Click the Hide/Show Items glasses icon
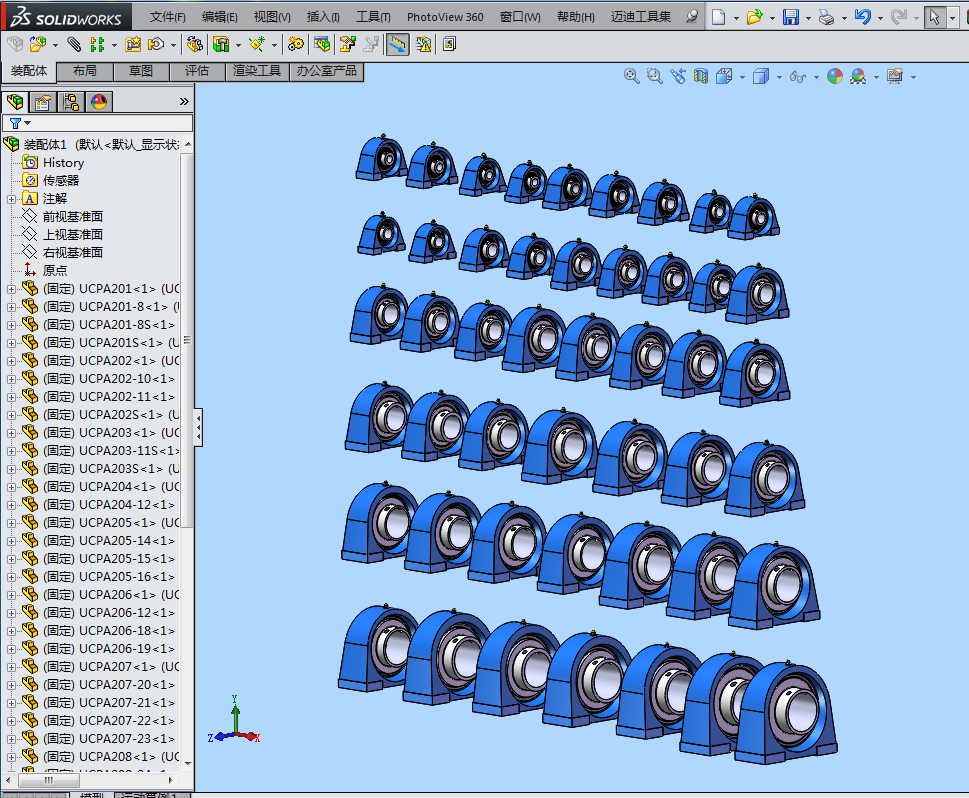 pyautogui.click(x=798, y=76)
